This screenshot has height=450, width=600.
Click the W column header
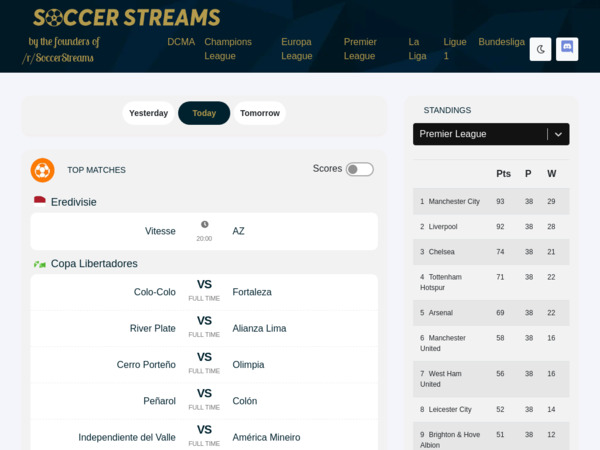click(551, 174)
